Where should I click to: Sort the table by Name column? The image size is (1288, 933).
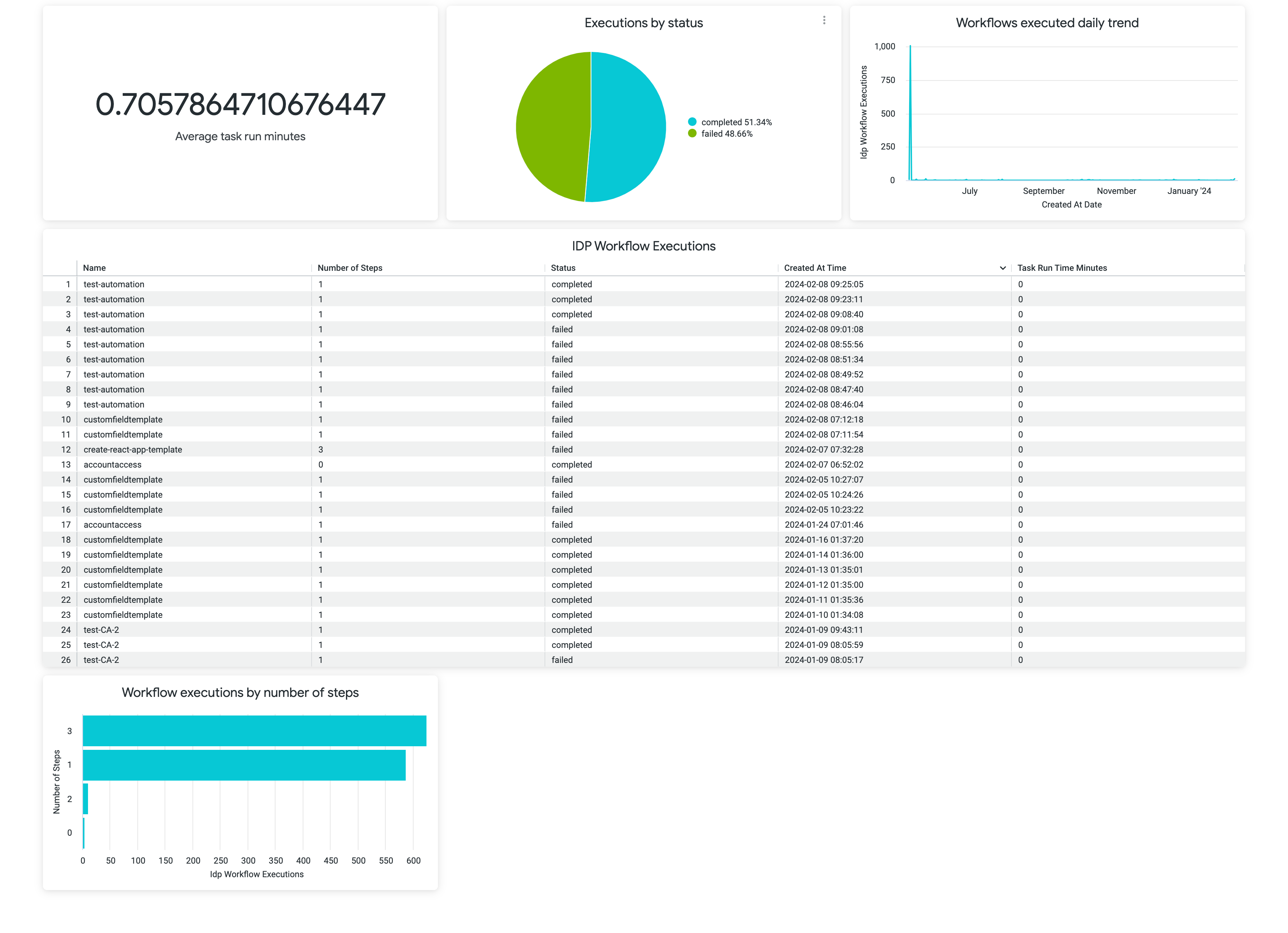94,268
